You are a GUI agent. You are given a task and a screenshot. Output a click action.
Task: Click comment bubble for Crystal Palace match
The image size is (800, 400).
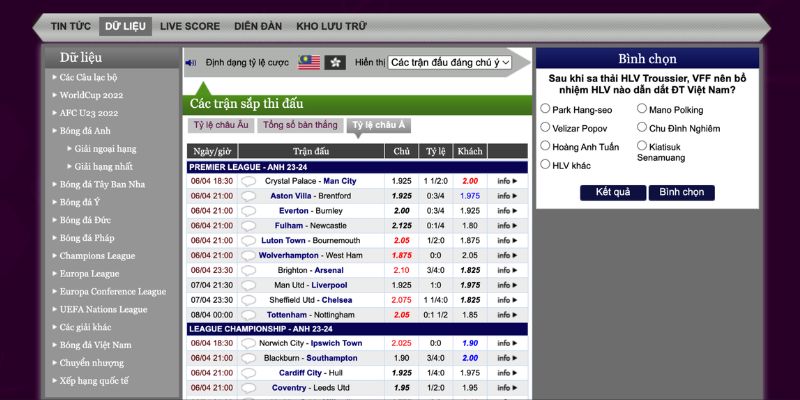click(x=249, y=181)
